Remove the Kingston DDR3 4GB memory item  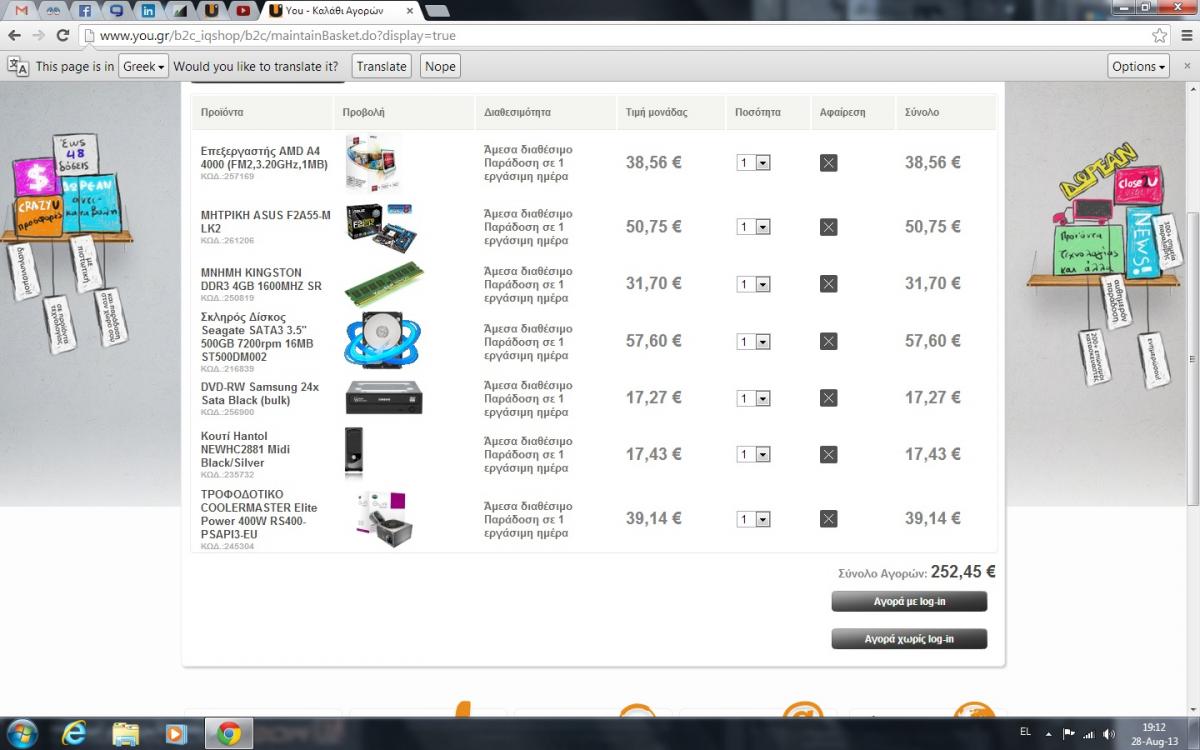[x=828, y=284]
